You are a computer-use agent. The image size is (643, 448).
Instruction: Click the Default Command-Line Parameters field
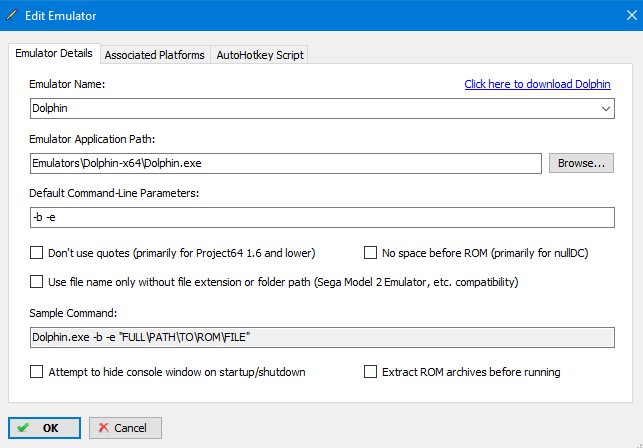tap(320, 217)
